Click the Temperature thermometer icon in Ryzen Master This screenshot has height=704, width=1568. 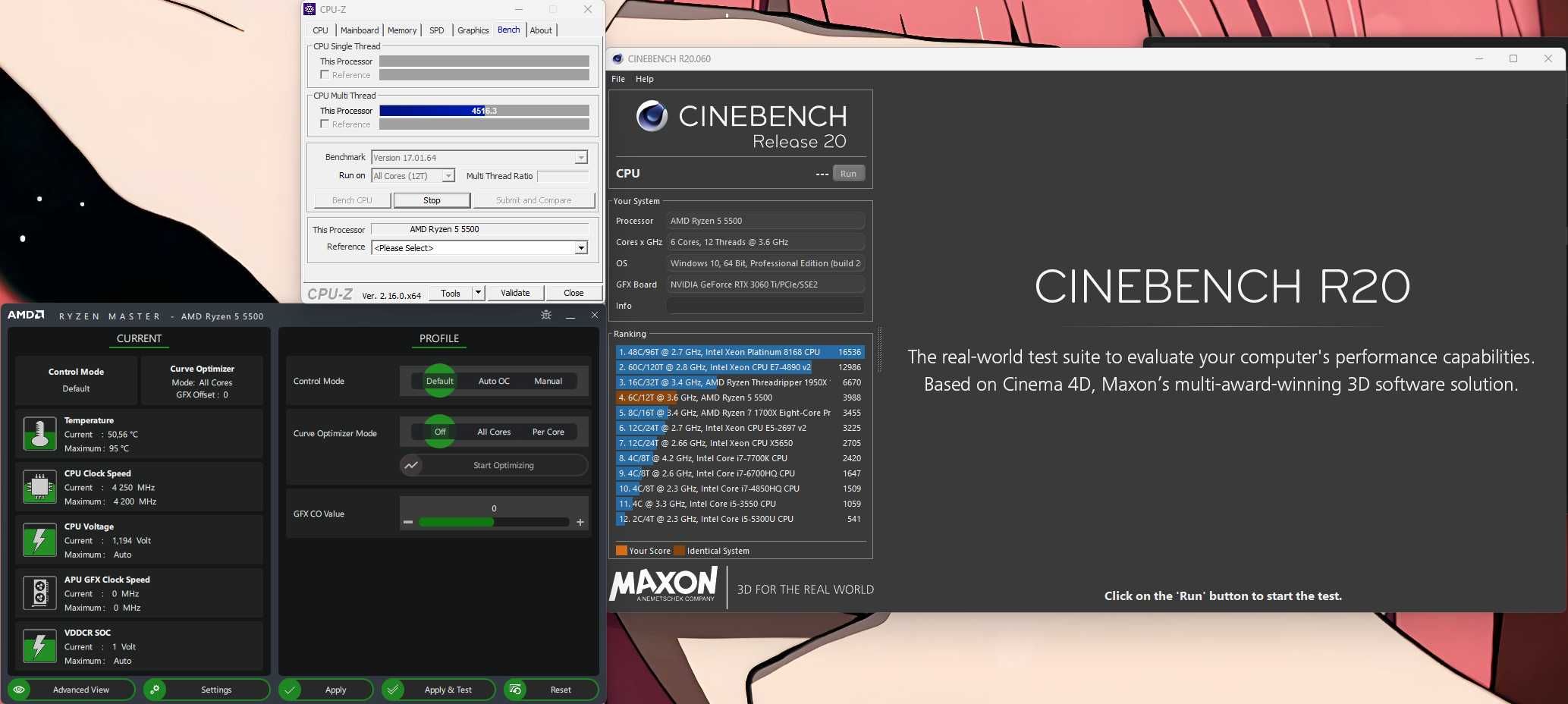click(x=39, y=434)
